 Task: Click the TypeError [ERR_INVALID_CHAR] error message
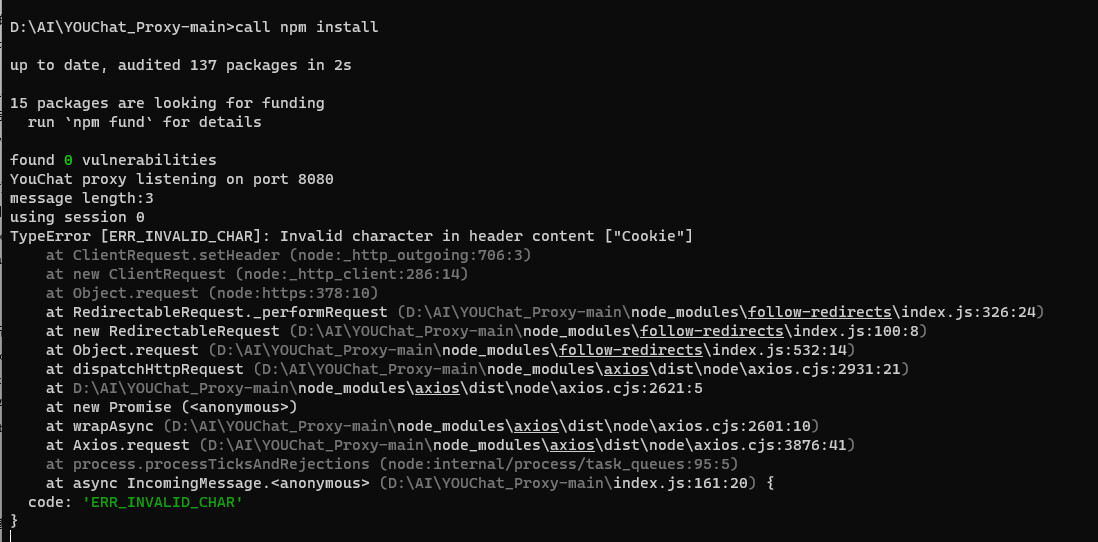point(351,236)
